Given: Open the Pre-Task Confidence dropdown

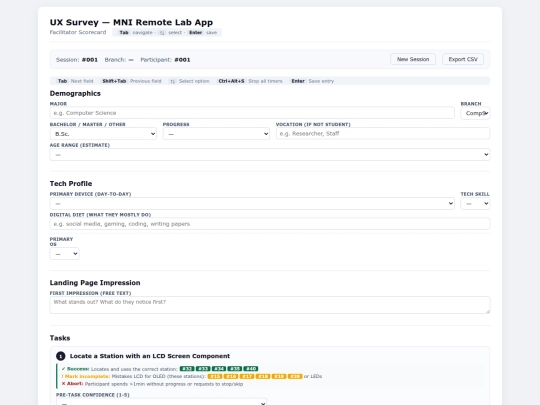Looking at the screenshot, I should tap(161, 402).
